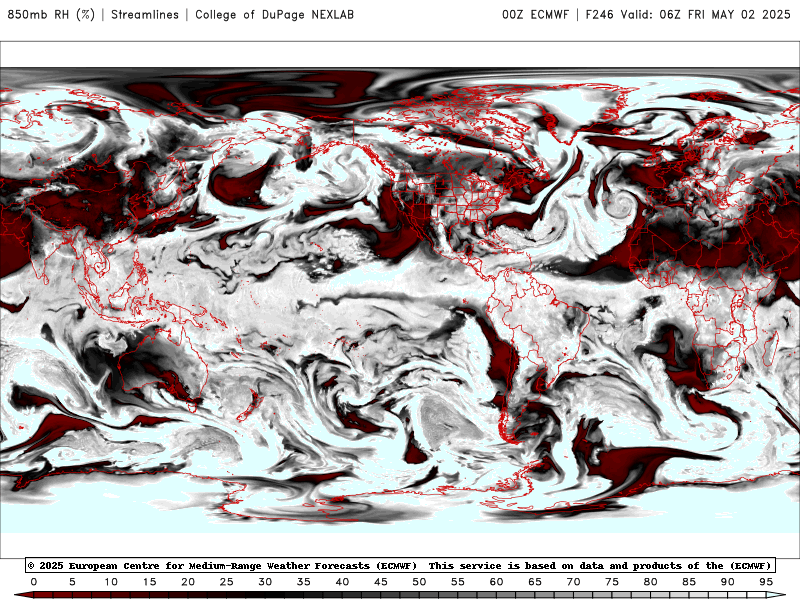Click the "70" value on the color scale
The width and height of the screenshot is (800, 600).
(x=573, y=582)
